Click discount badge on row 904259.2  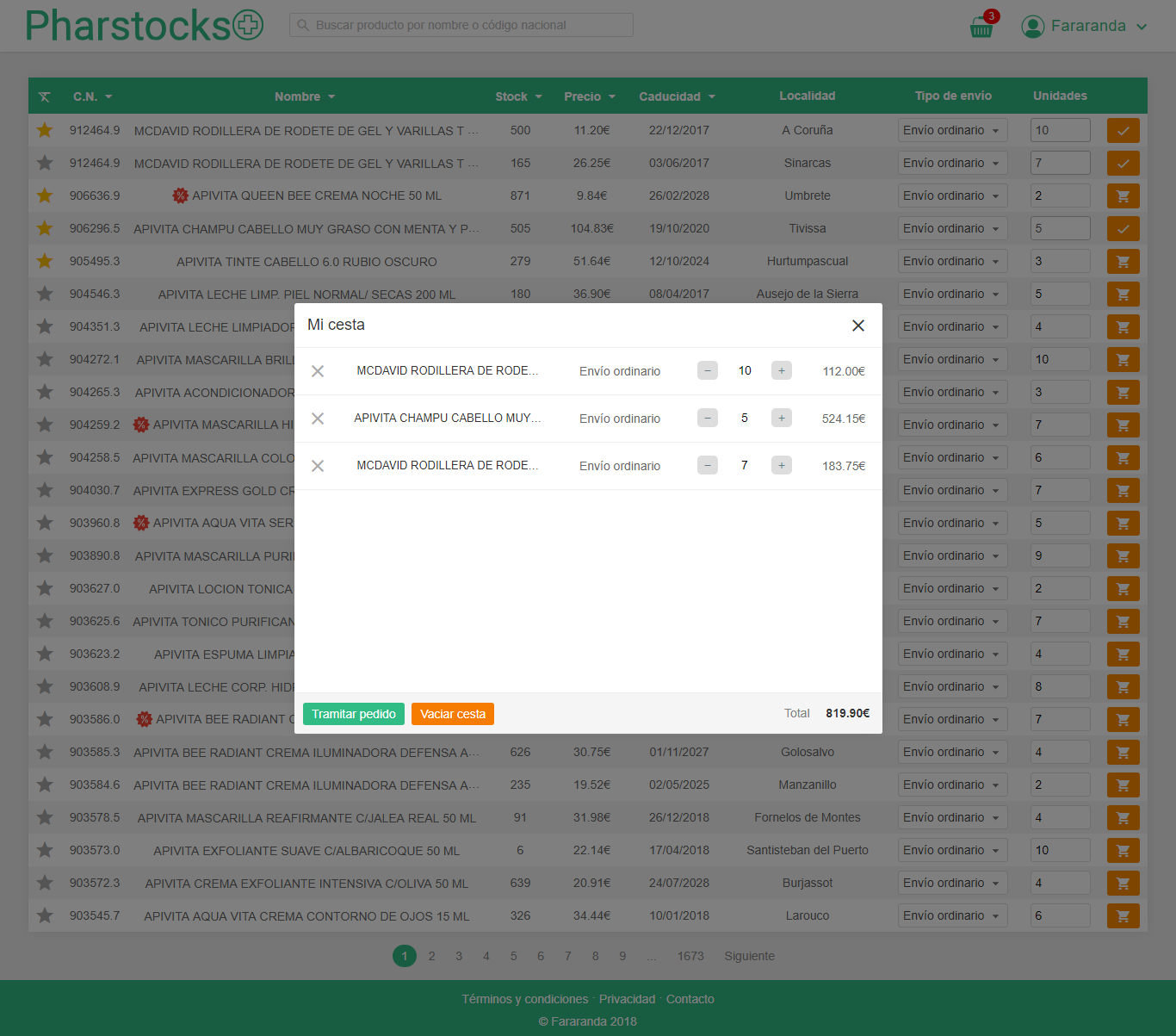pyautogui.click(x=141, y=425)
